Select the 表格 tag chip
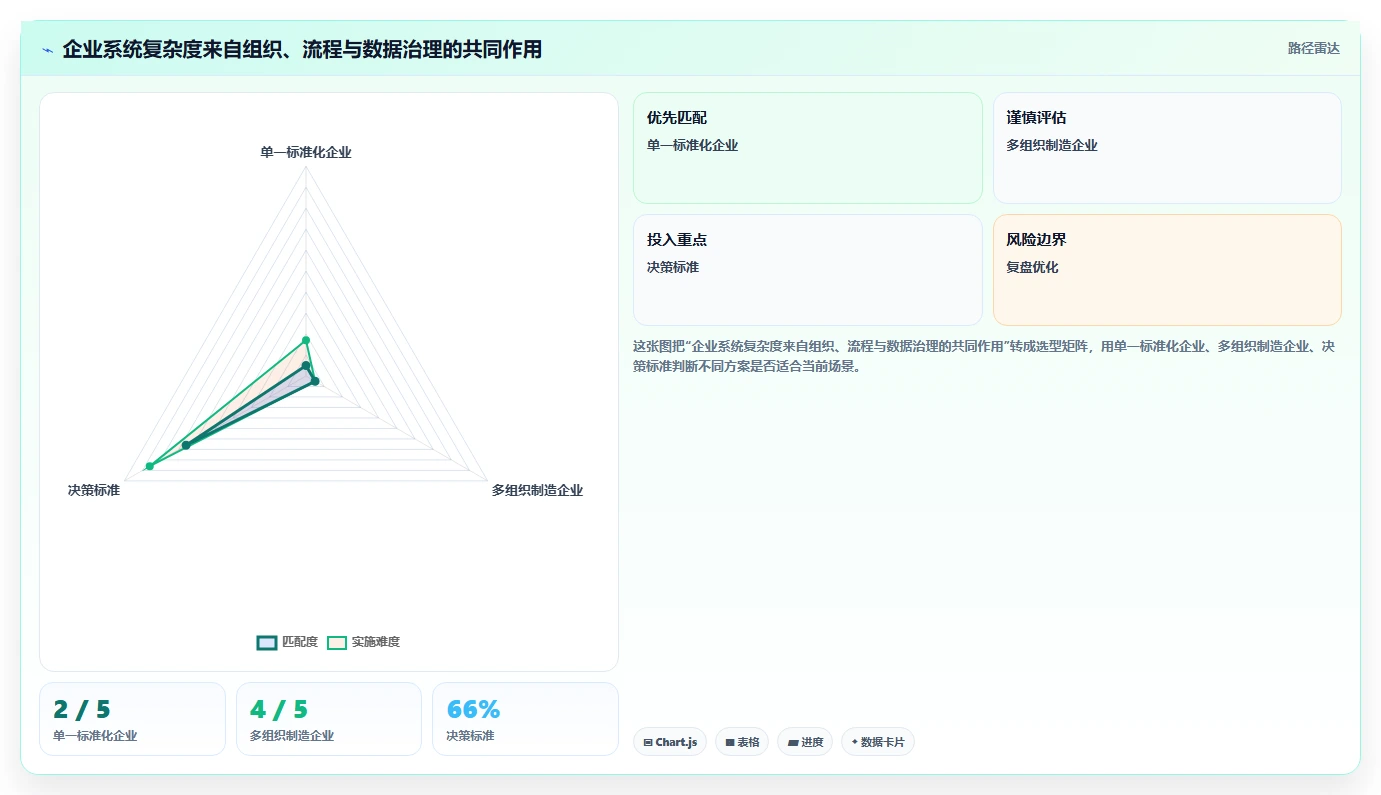This screenshot has width=1381, height=795. point(742,742)
